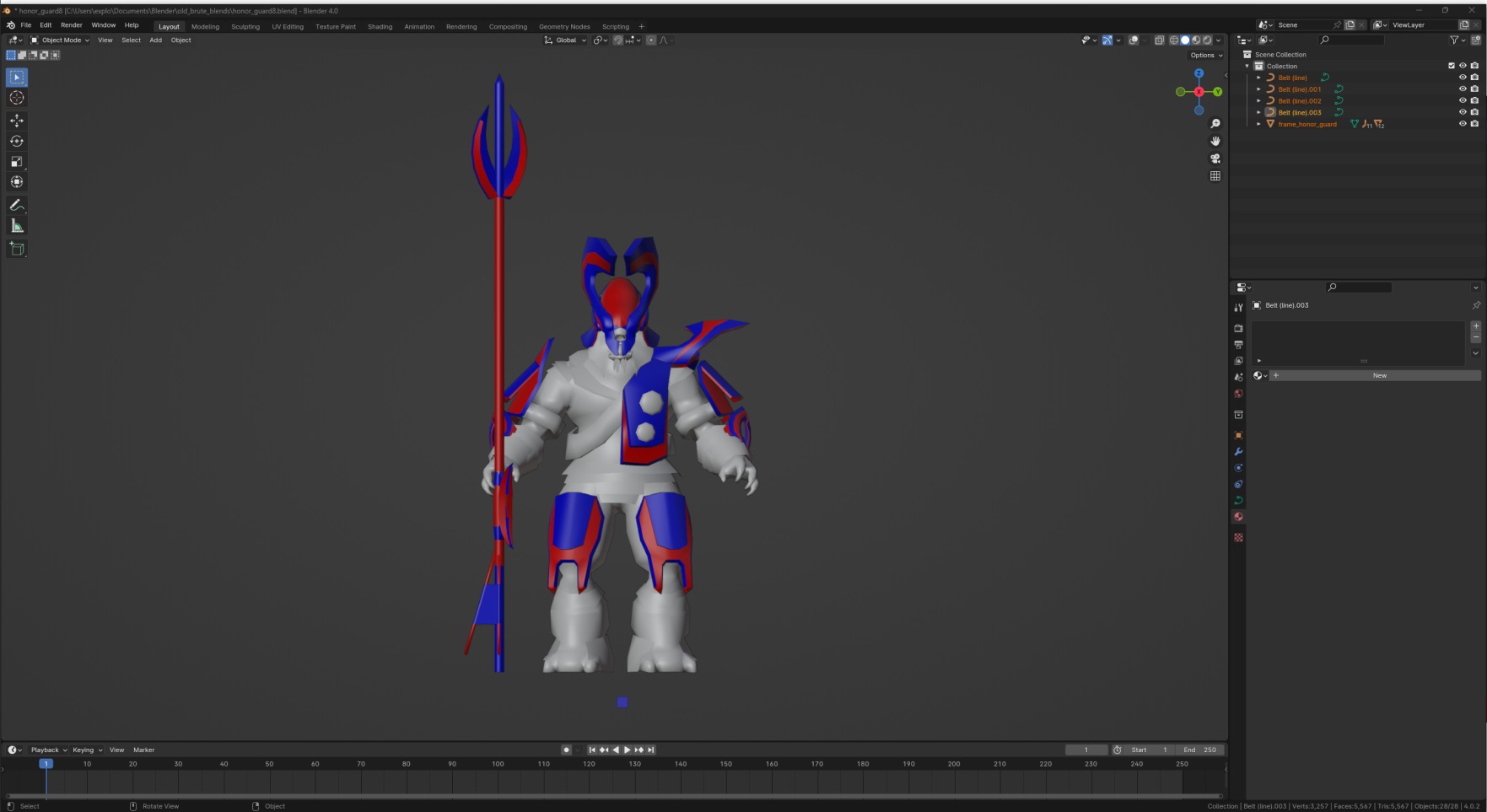Open the Output properties tab

tap(1238, 344)
